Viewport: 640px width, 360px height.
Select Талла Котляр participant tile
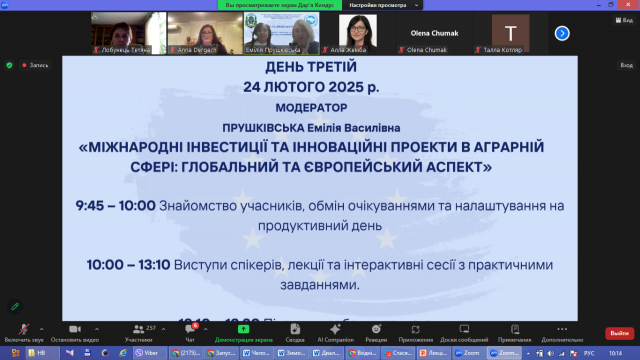point(511,33)
